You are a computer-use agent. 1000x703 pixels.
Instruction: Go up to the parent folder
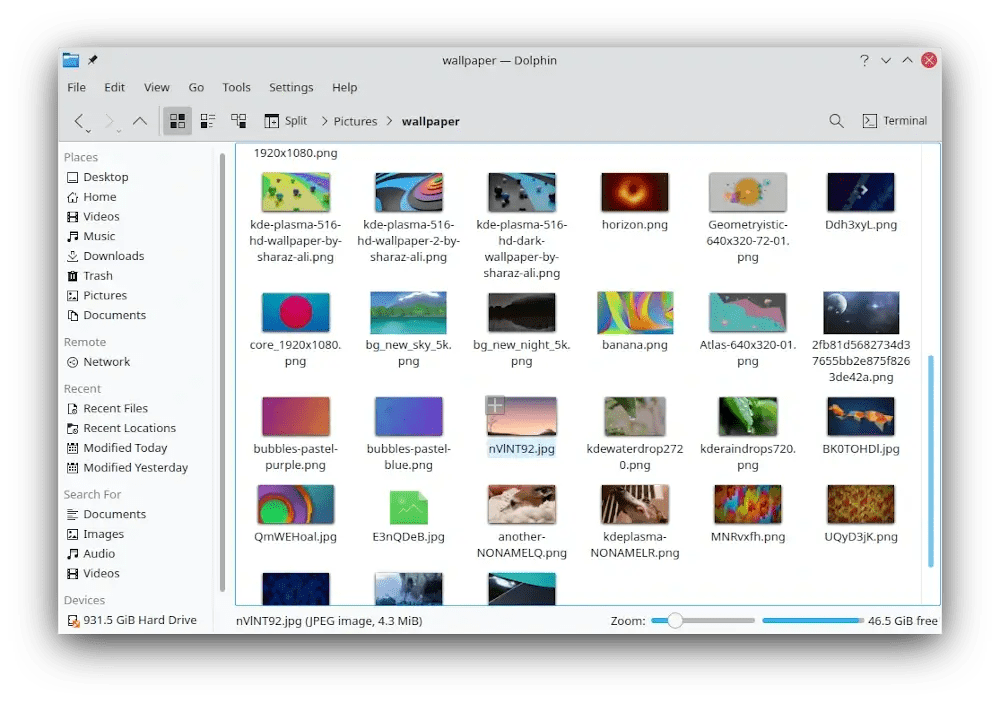[x=139, y=120]
